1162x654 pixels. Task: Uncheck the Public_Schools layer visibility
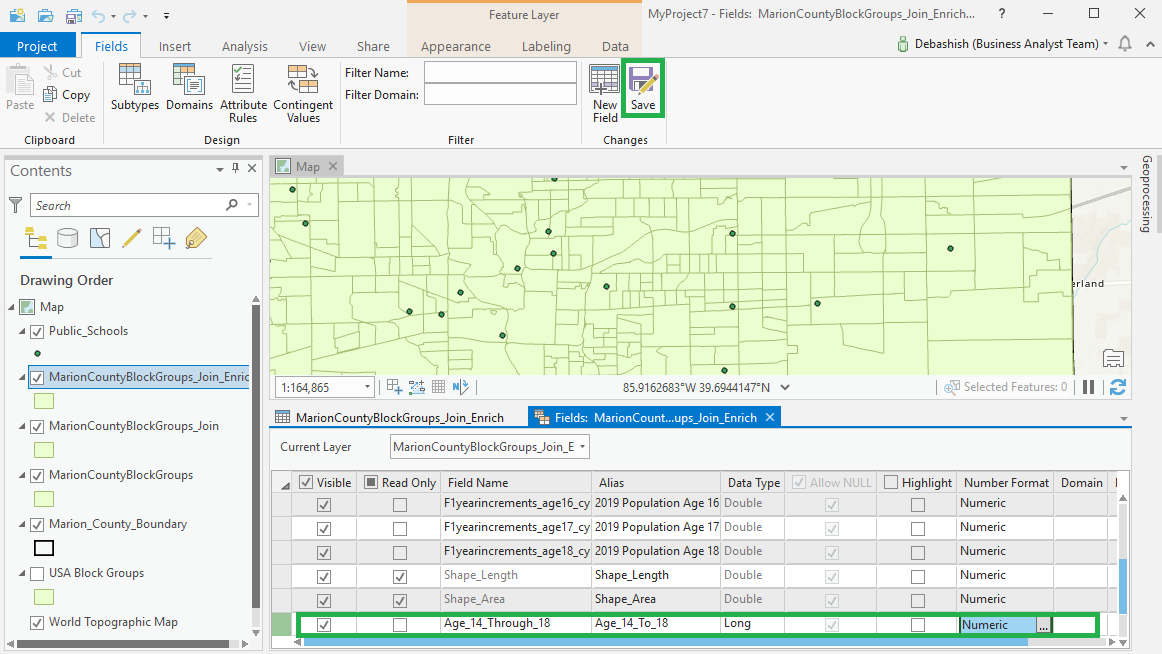[38, 331]
